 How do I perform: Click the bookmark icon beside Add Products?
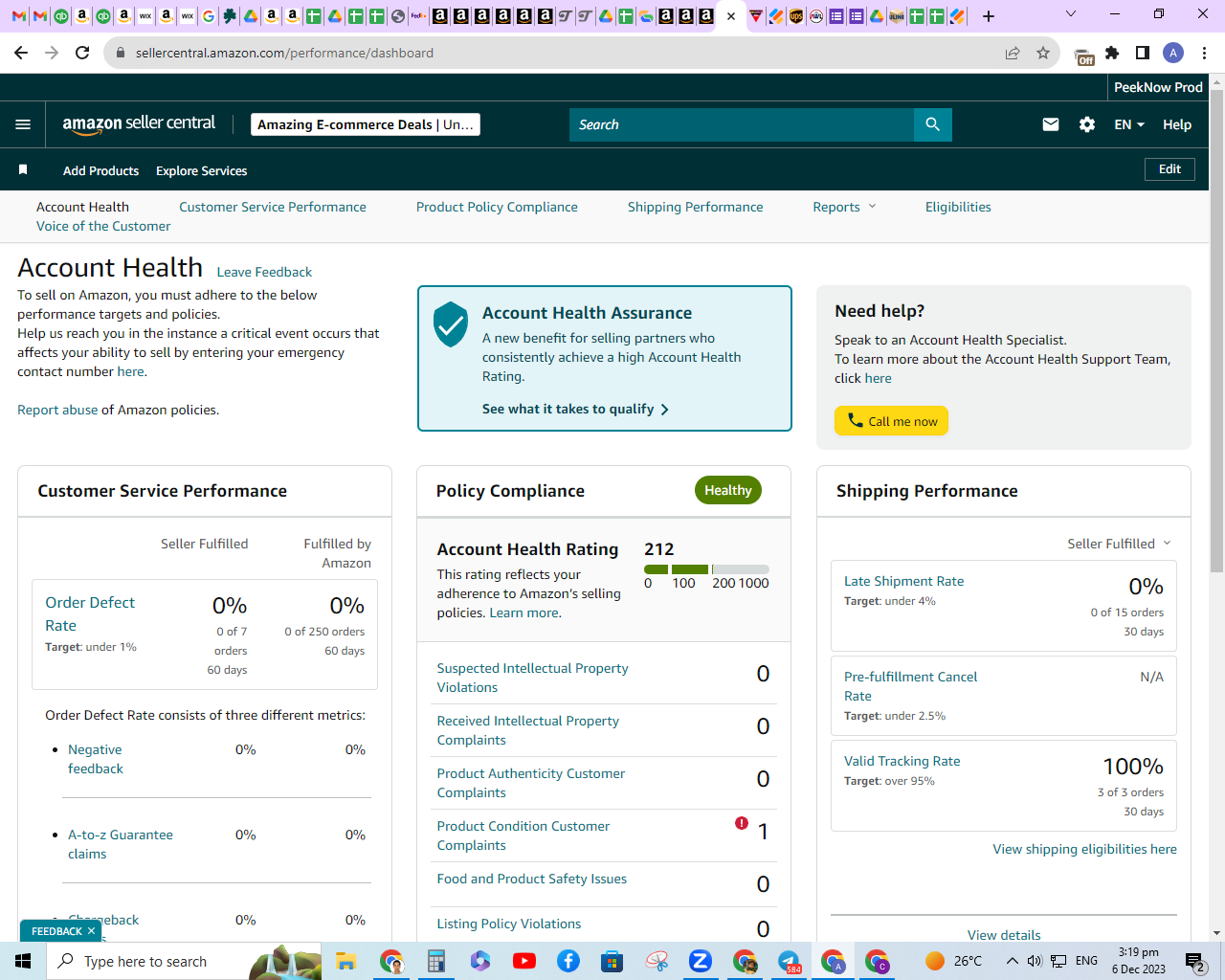coord(23,169)
